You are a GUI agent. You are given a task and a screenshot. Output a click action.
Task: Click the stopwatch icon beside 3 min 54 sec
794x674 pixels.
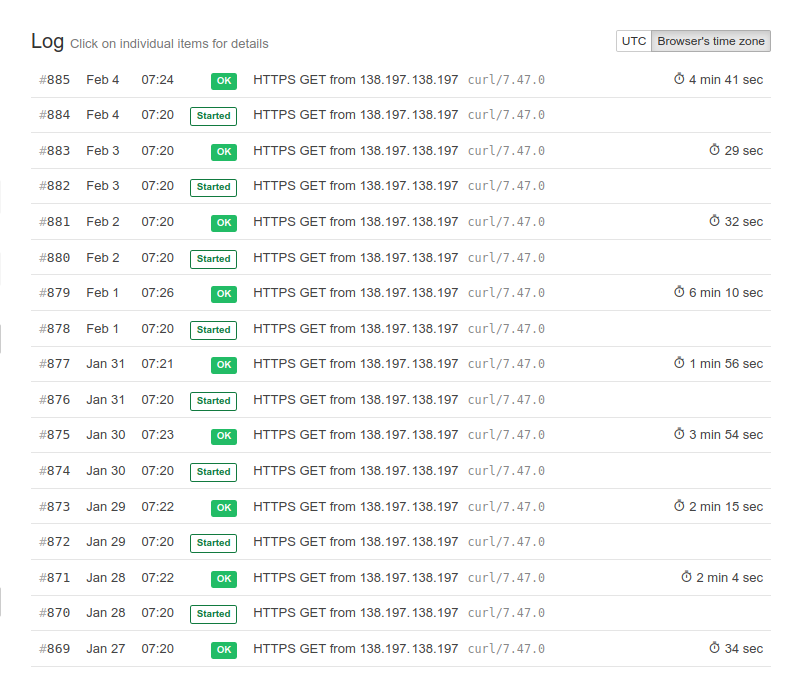point(679,435)
